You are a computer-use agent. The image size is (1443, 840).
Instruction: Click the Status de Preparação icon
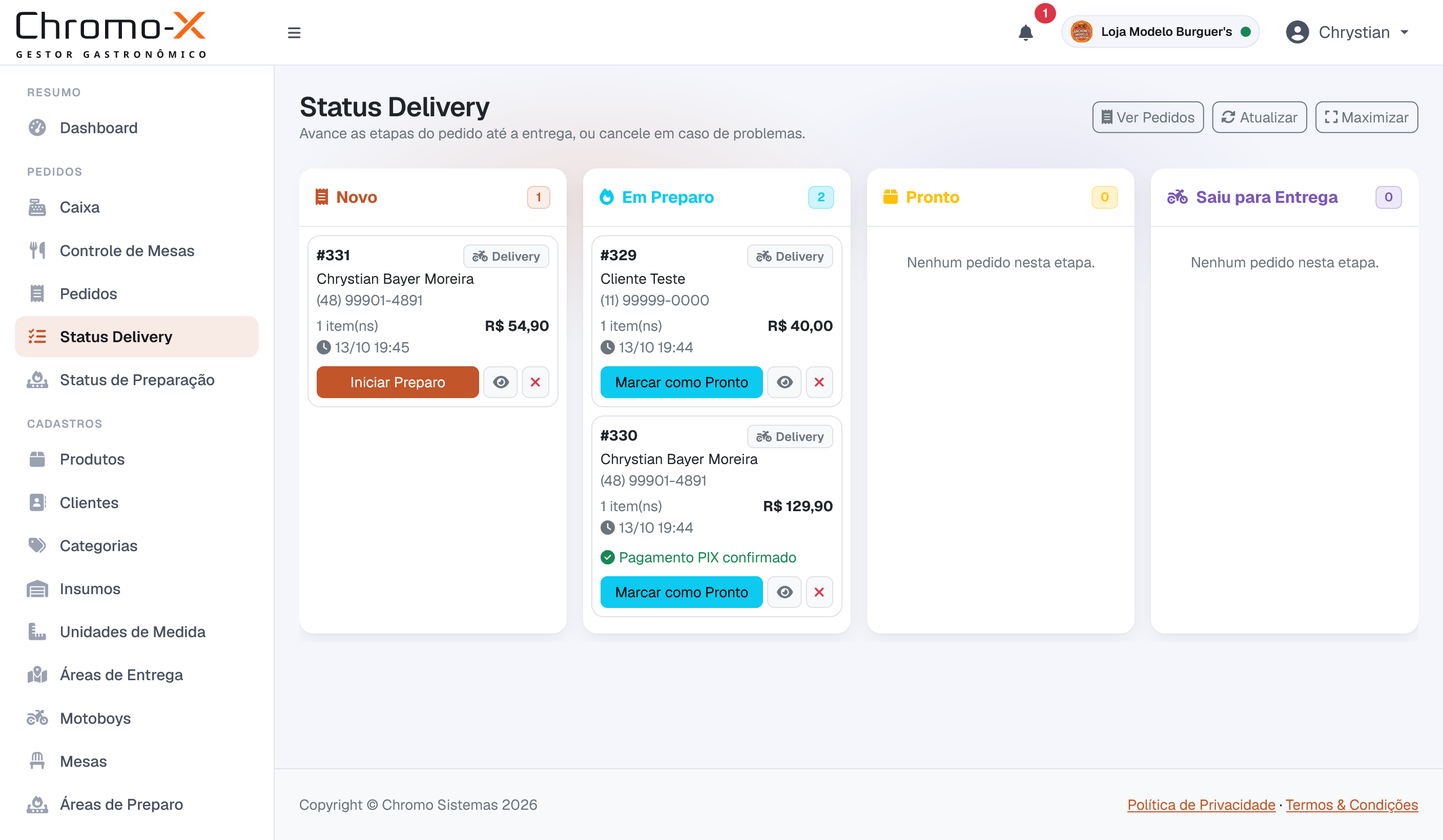pyautogui.click(x=37, y=380)
